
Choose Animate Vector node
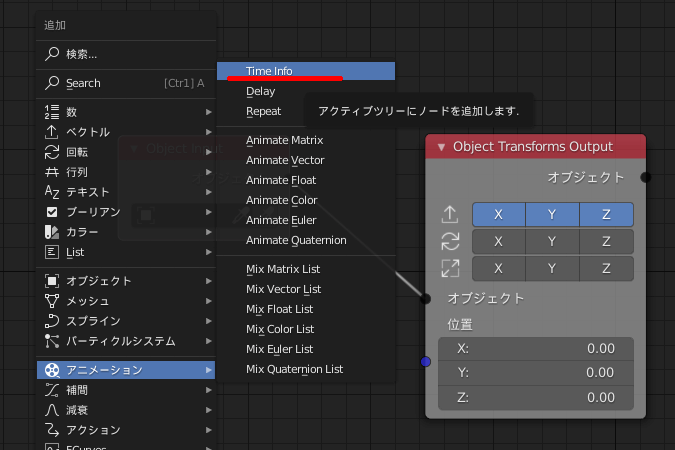pos(306,160)
